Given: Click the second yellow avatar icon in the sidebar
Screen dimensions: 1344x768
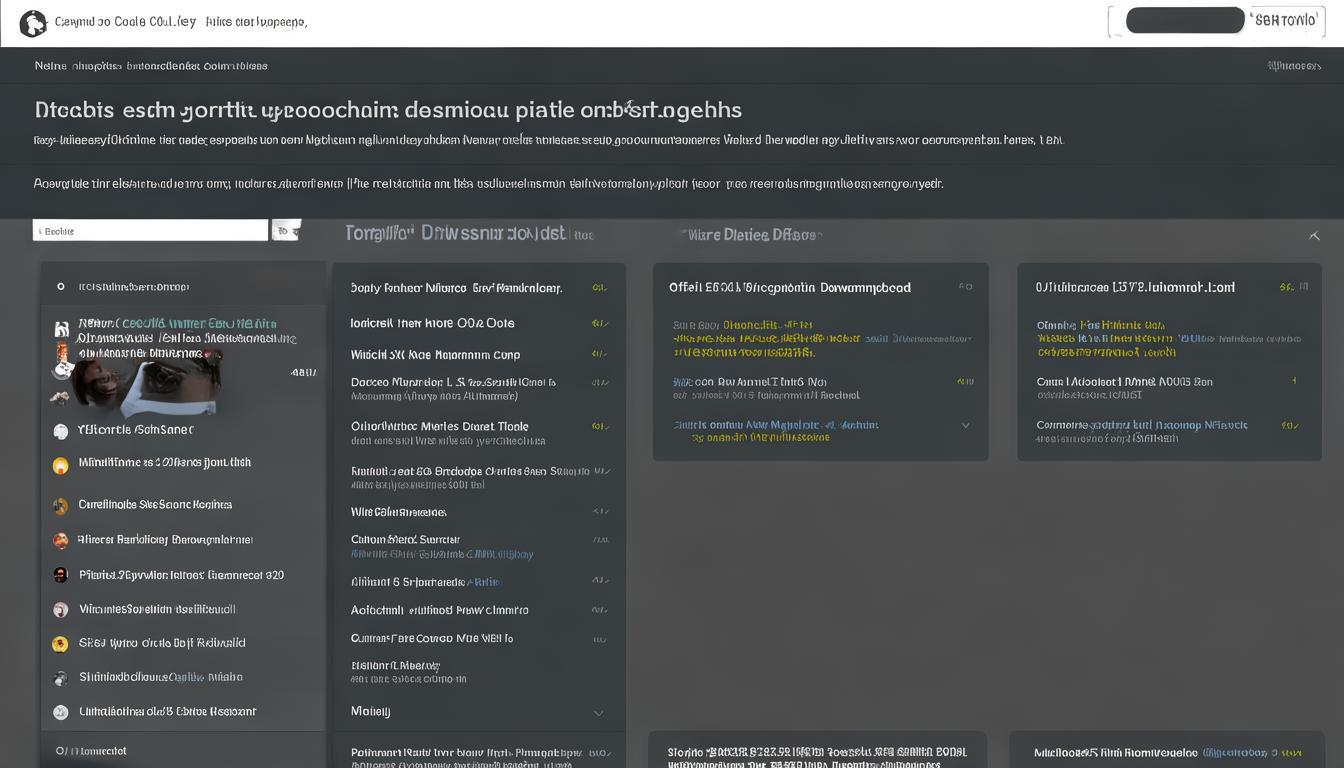Looking at the screenshot, I should (60, 644).
